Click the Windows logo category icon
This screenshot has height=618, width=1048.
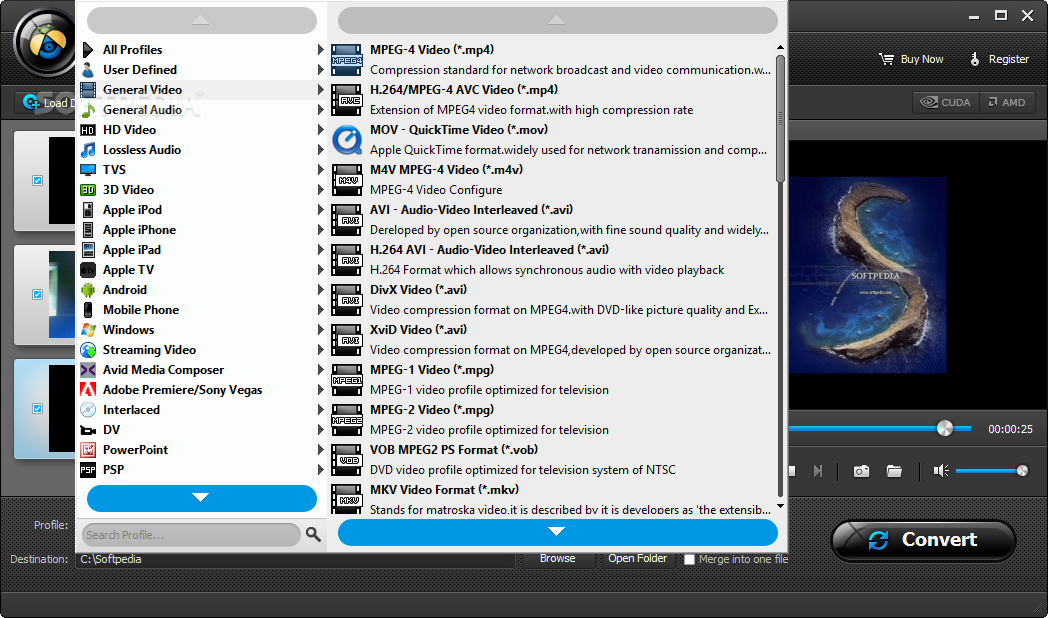click(88, 330)
